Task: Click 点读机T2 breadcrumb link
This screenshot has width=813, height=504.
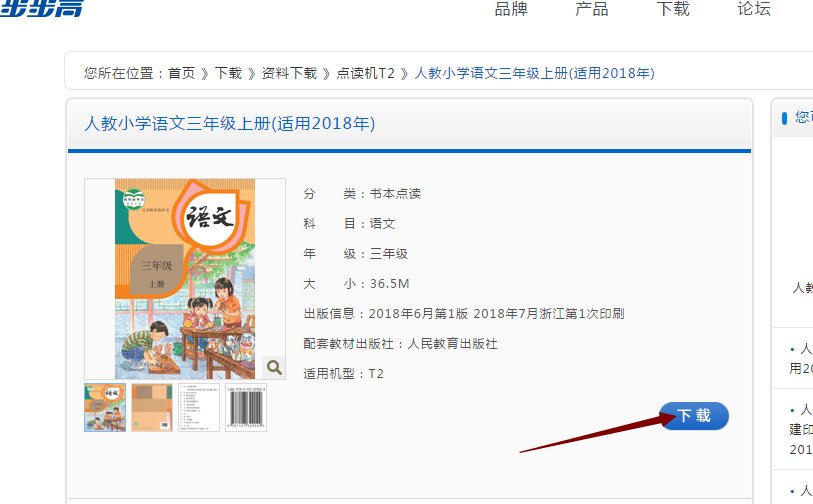Action: click(x=366, y=73)
